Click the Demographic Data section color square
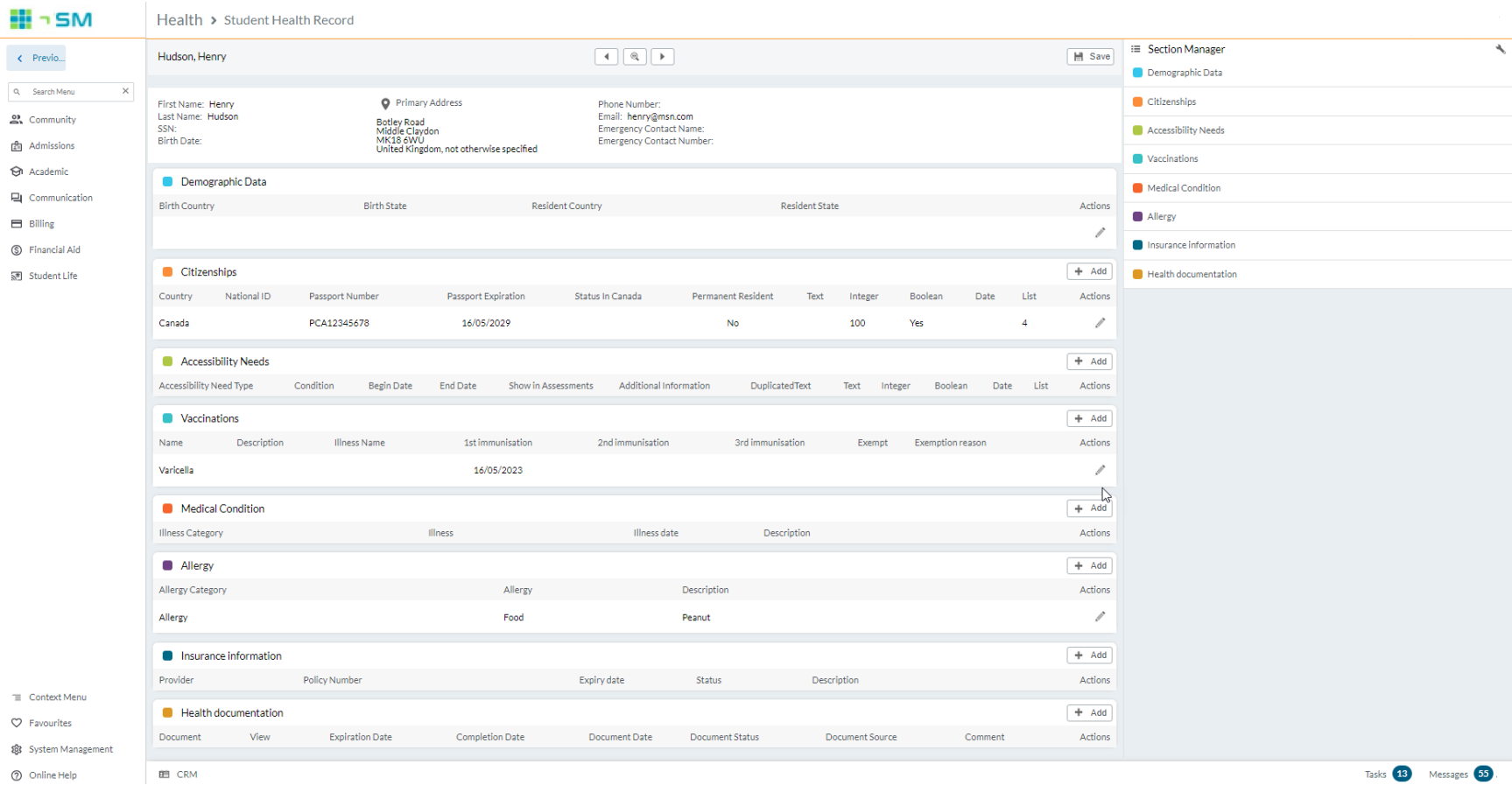The image size is (1512, 785). 167,182
